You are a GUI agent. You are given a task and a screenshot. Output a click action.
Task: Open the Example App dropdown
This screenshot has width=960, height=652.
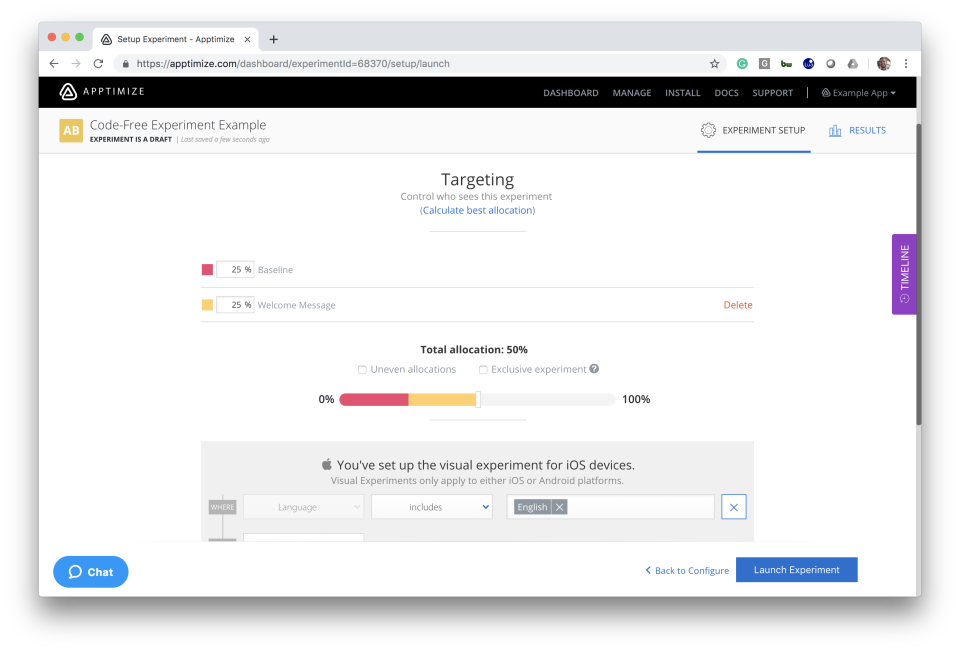click(x=858, y=92)
